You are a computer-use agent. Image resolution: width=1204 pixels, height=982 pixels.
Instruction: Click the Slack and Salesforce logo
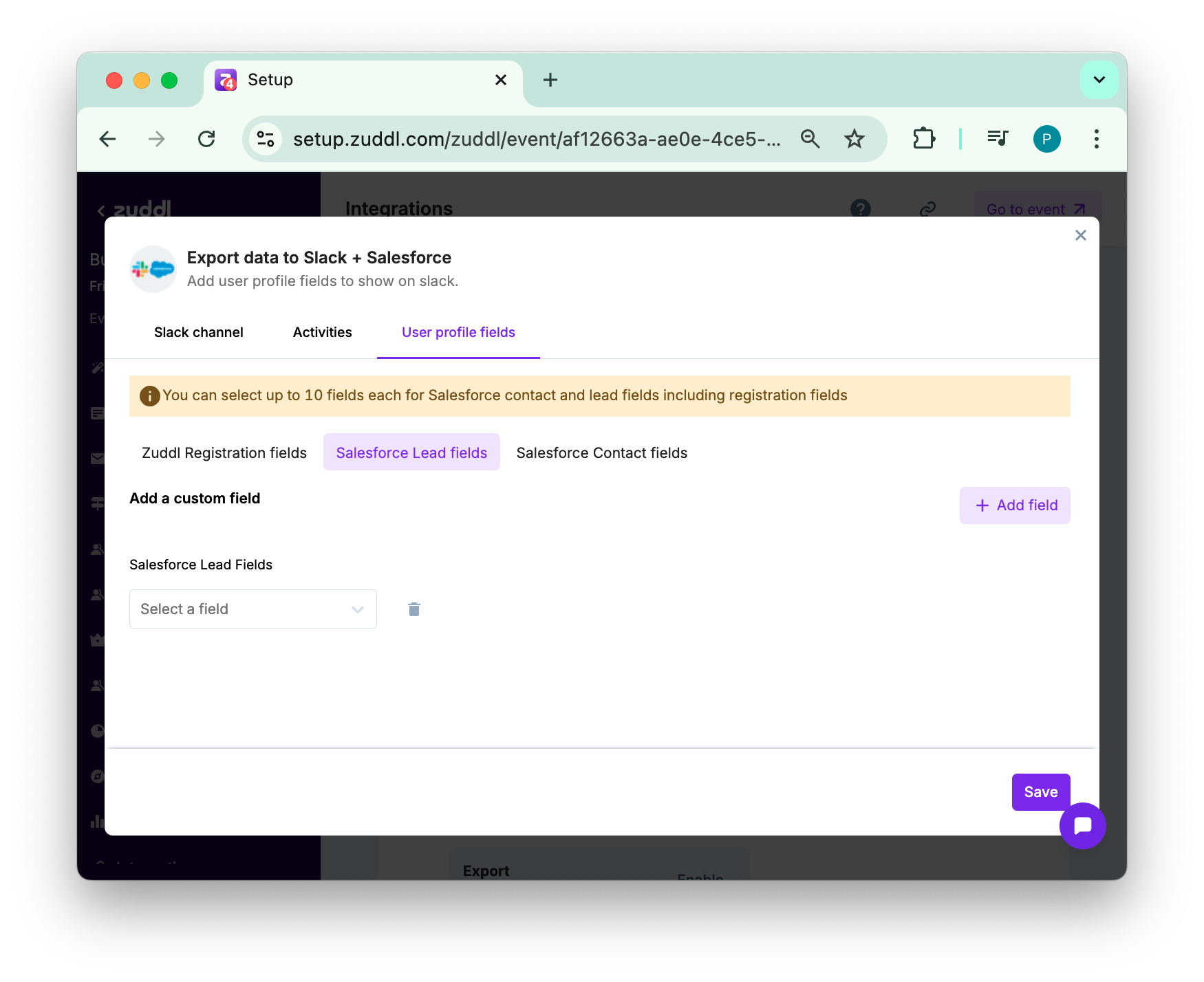[x=153, y=269]
